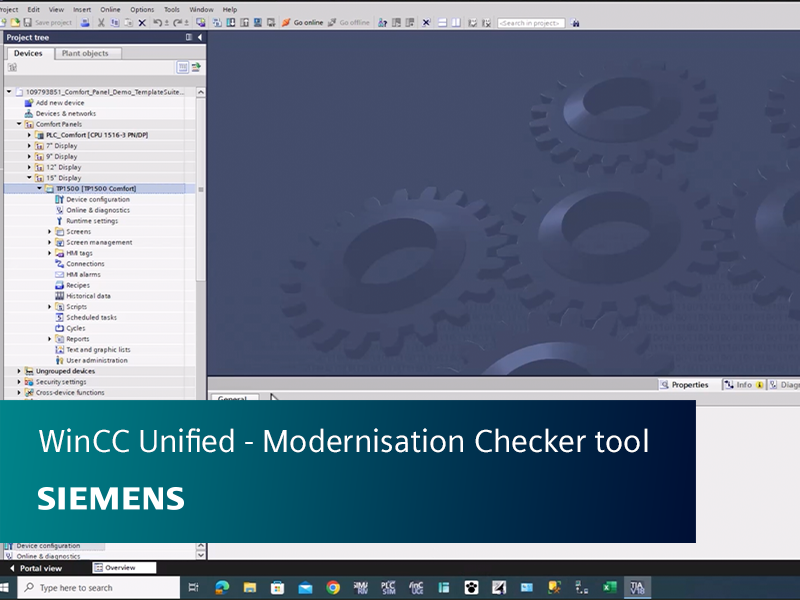This screenshot has width=800, height=600.
Task: Open the Options menu
Action: [141, 8]
